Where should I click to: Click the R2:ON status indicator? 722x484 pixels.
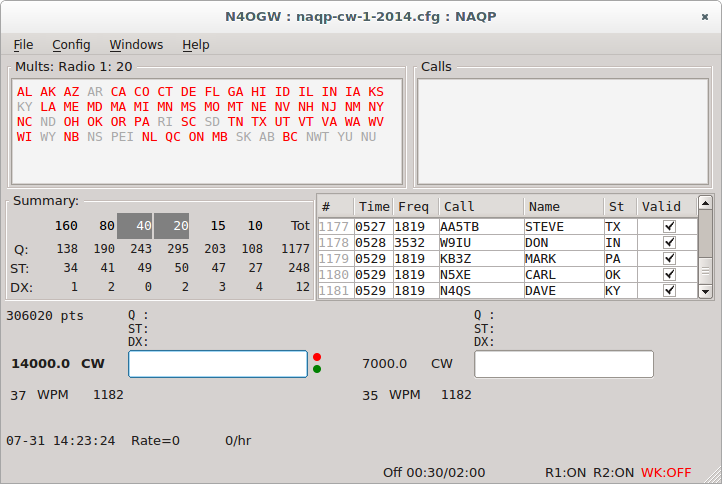(x=613, y=473)
